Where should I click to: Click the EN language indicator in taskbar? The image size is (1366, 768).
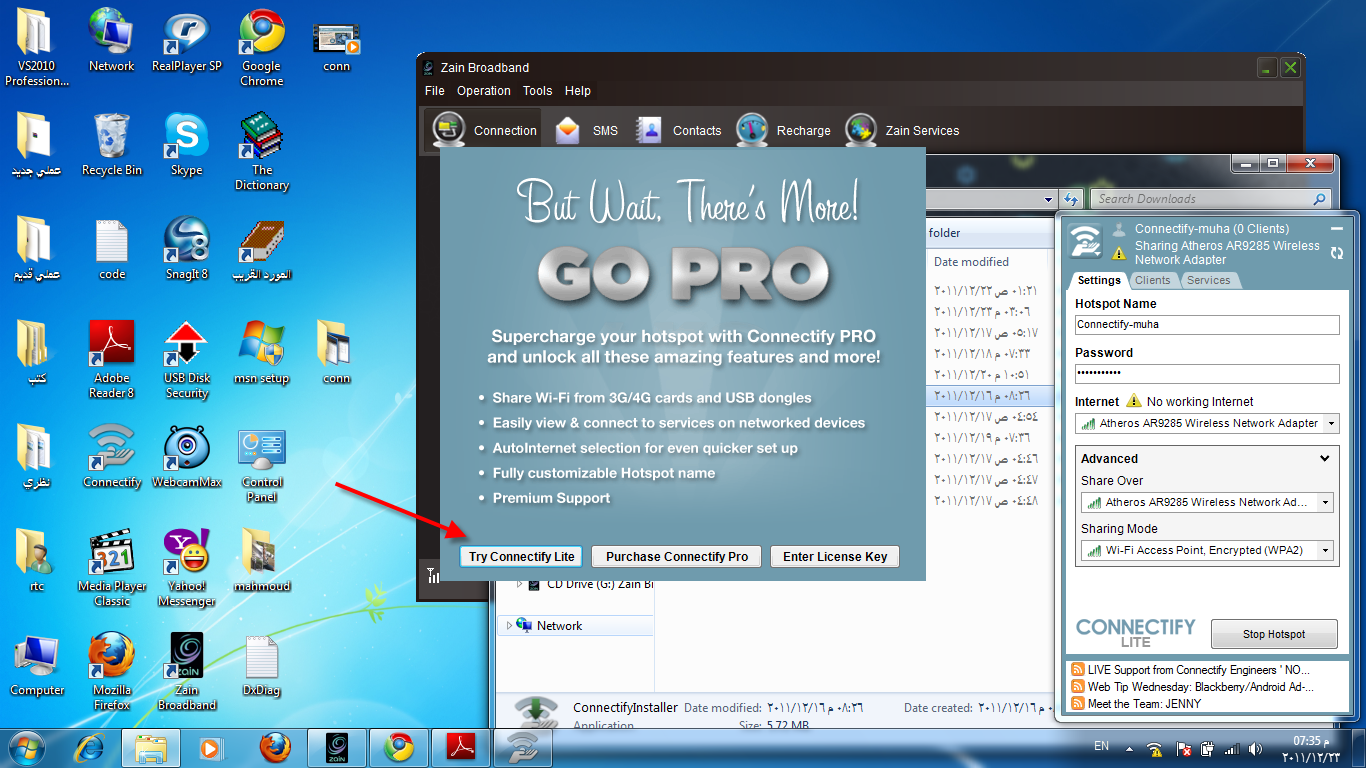pos(1101,747)
